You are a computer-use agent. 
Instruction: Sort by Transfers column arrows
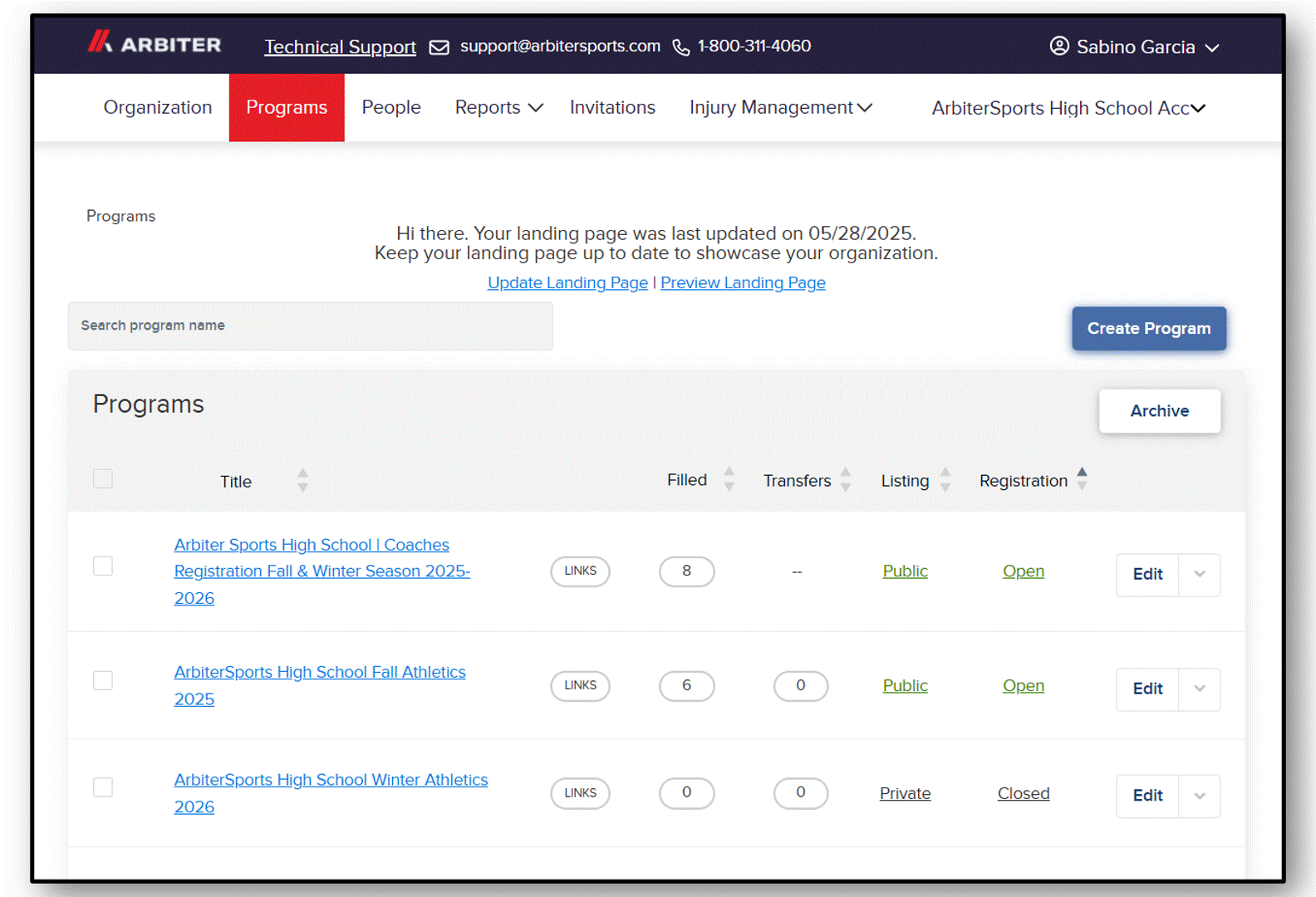coord(845,479)
